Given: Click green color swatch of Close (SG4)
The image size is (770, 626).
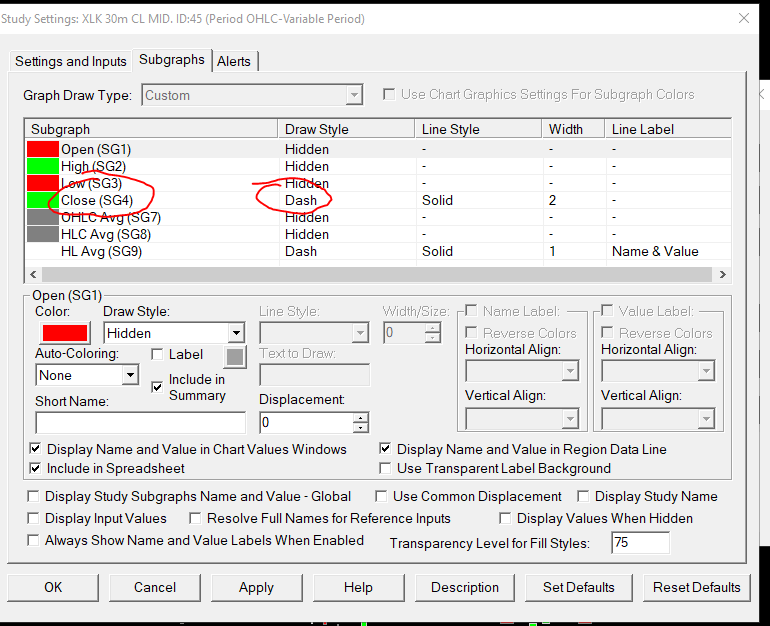Looking at the screenshot, I should tap(43, 200).
